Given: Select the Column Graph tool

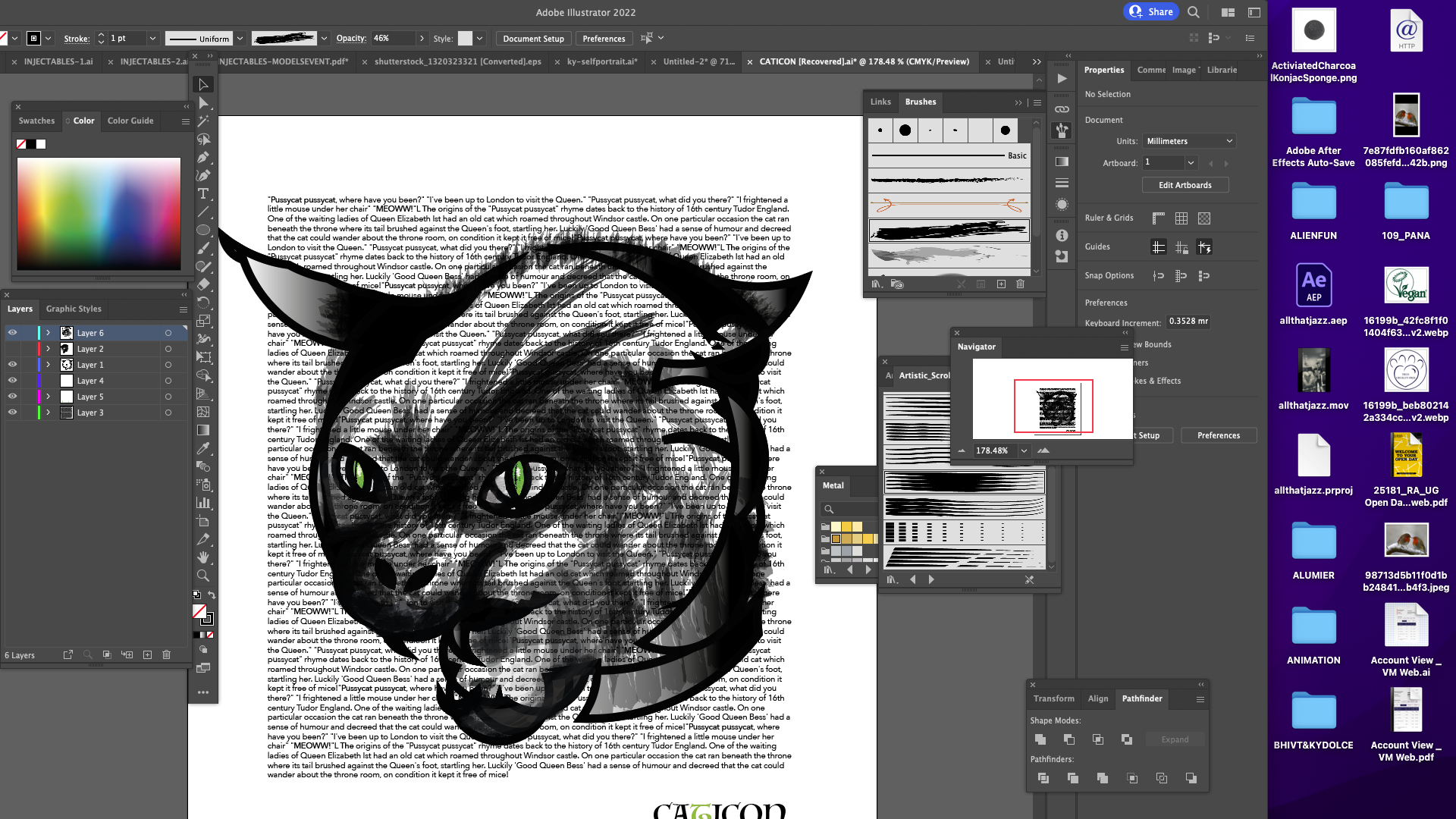Looking at the screenshot, I should pos(202,503).
